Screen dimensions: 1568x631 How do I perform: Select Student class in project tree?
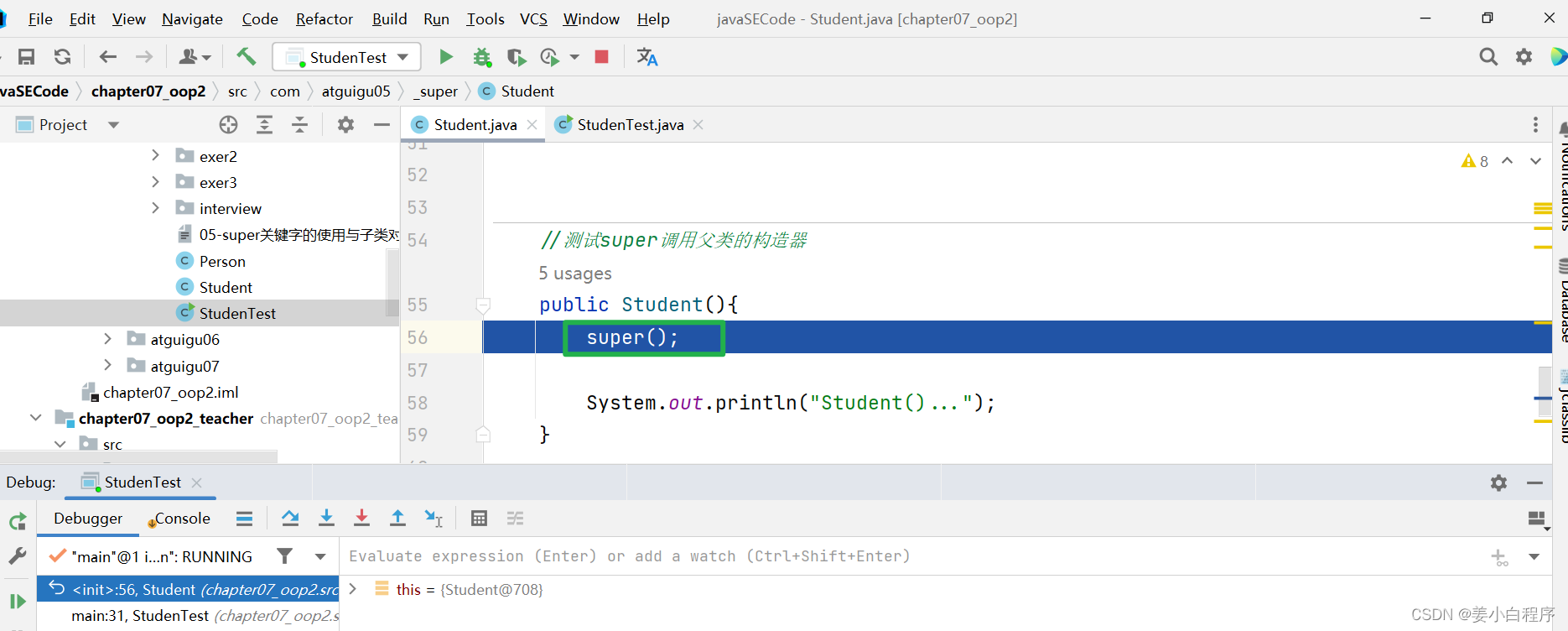(226, 287)
